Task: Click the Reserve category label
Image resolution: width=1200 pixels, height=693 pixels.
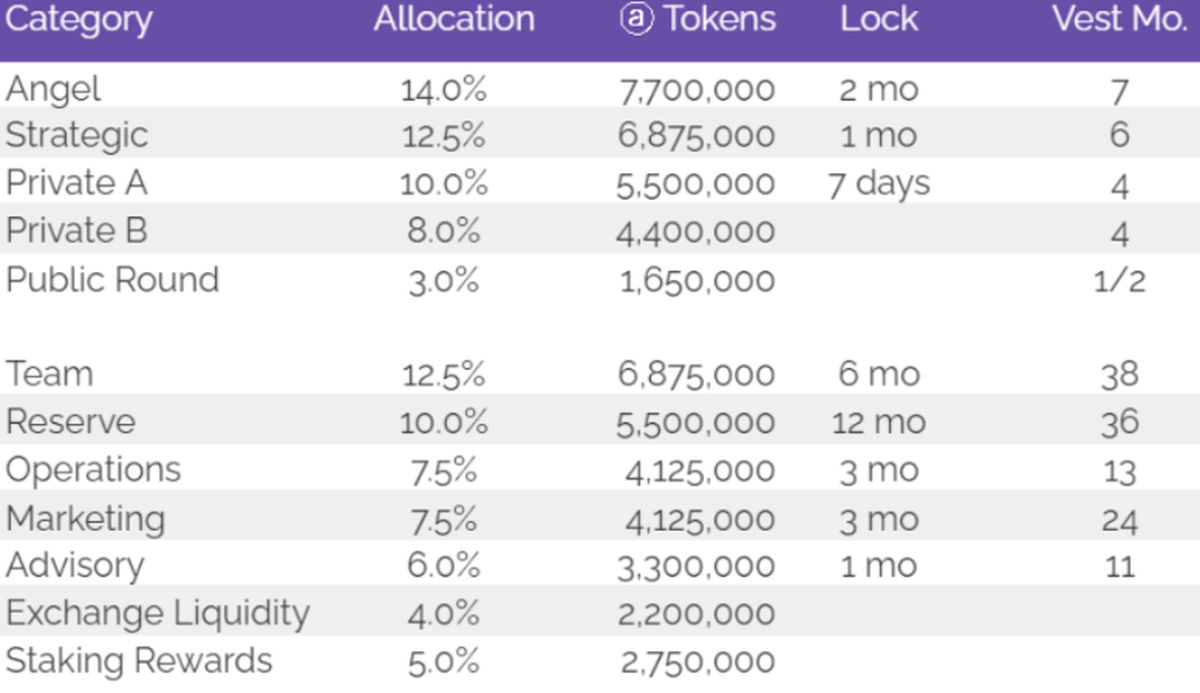Action: [x=70, y=421]
